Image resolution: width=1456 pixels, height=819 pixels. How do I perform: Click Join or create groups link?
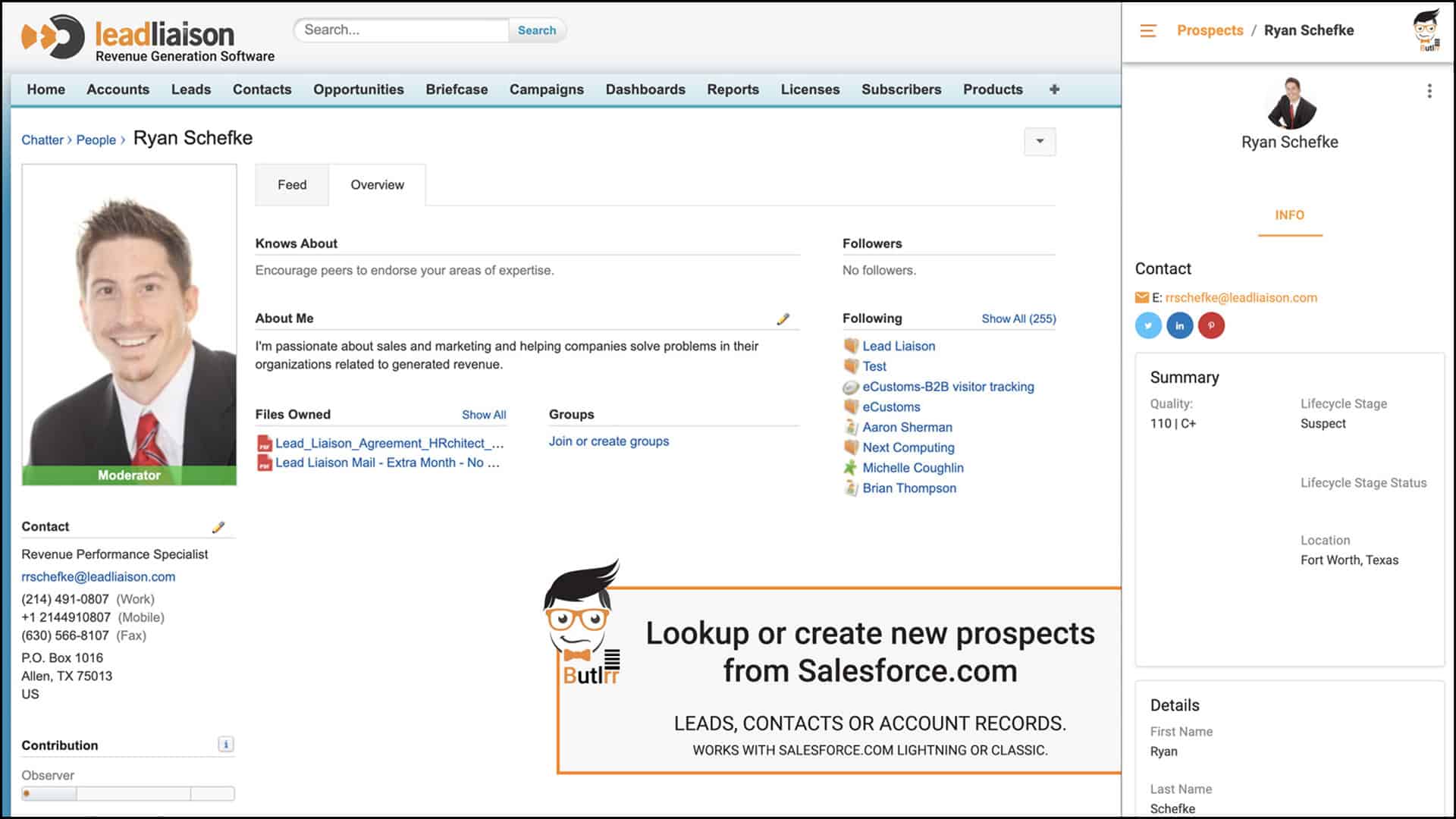608,441
